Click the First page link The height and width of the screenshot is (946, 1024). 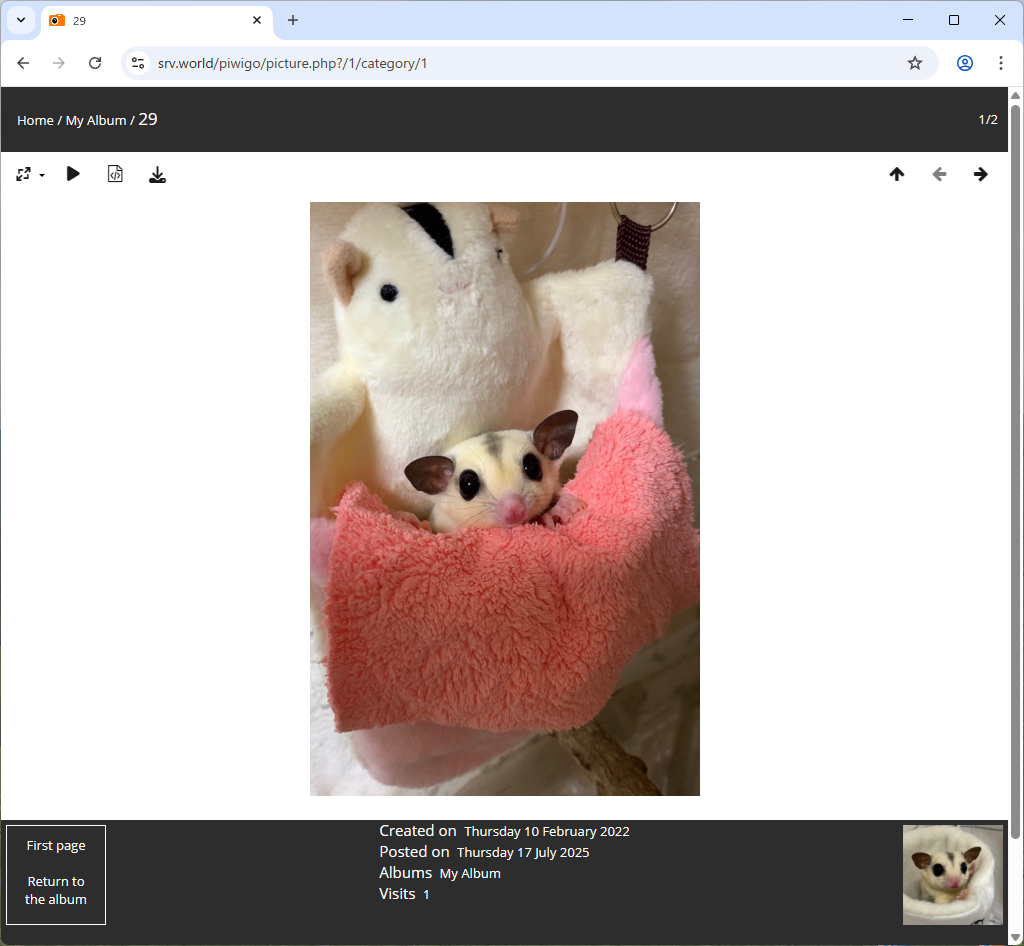coord(56,845)
